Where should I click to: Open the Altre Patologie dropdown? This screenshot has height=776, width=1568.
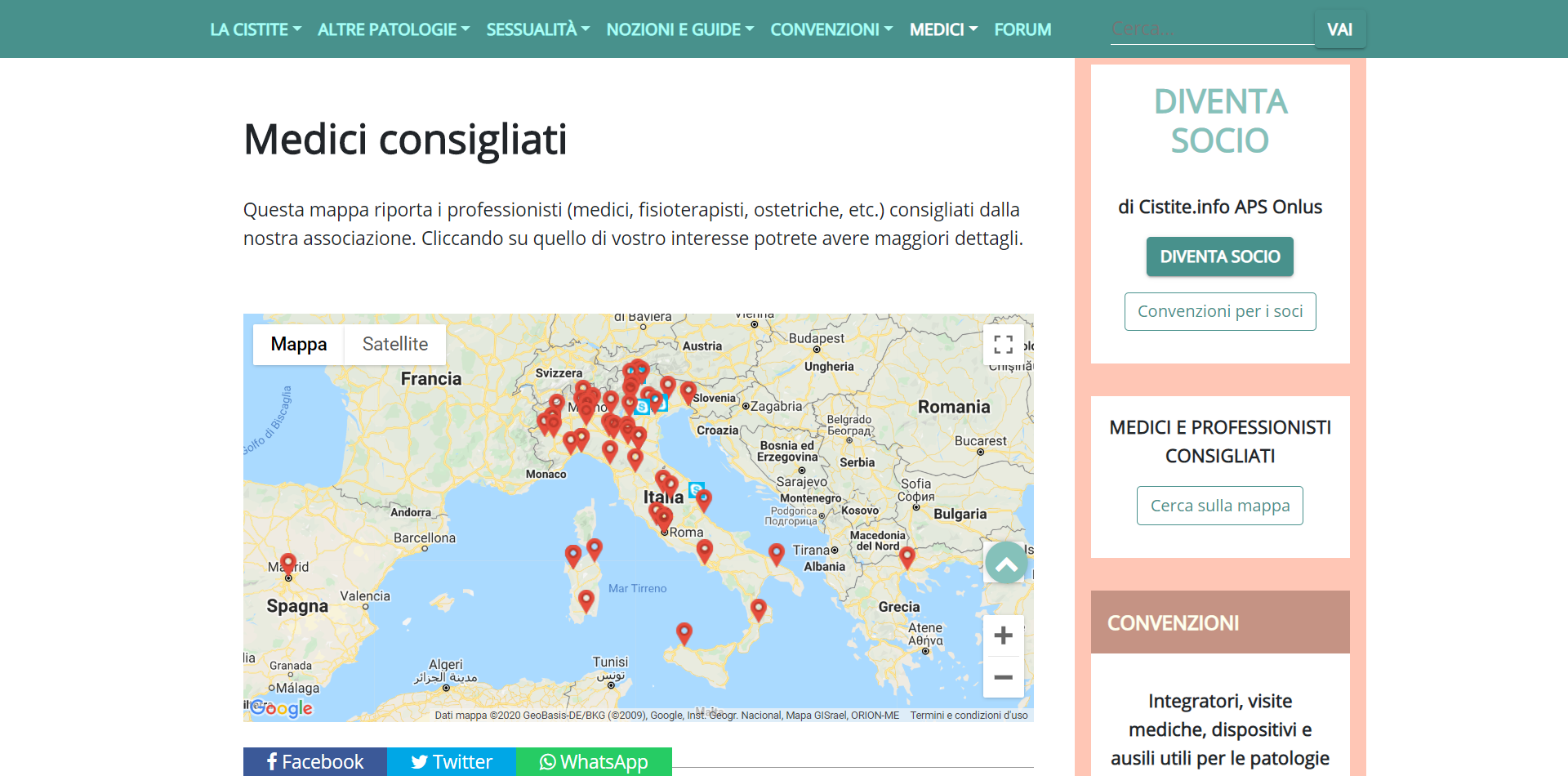point(393,29)
